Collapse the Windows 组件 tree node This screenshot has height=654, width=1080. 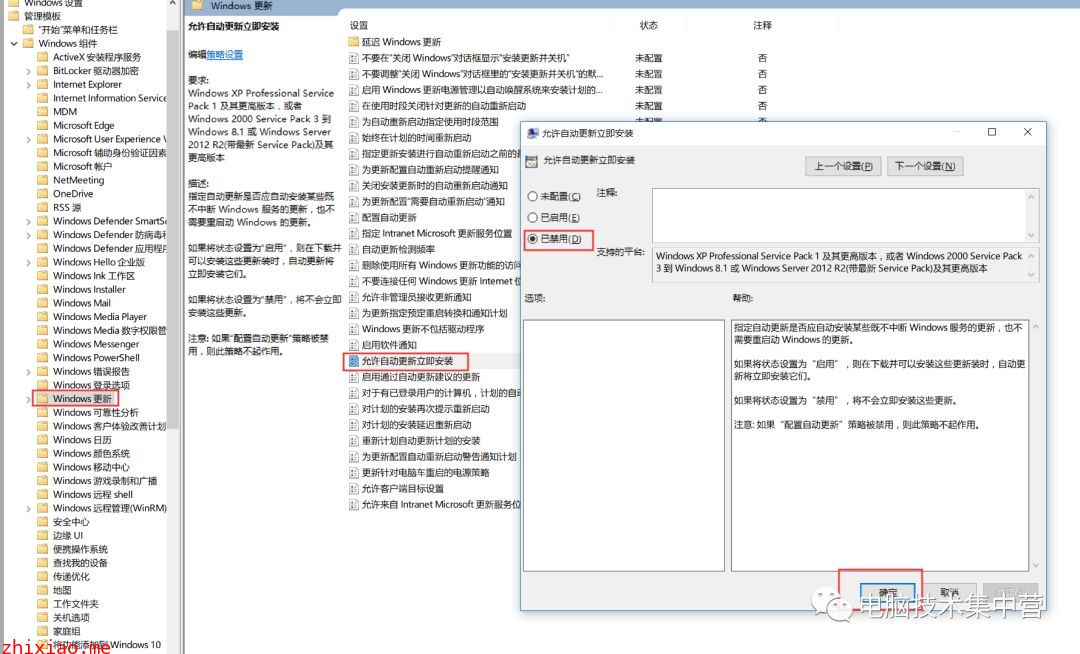pyautogui.click(x=14, y=43)
